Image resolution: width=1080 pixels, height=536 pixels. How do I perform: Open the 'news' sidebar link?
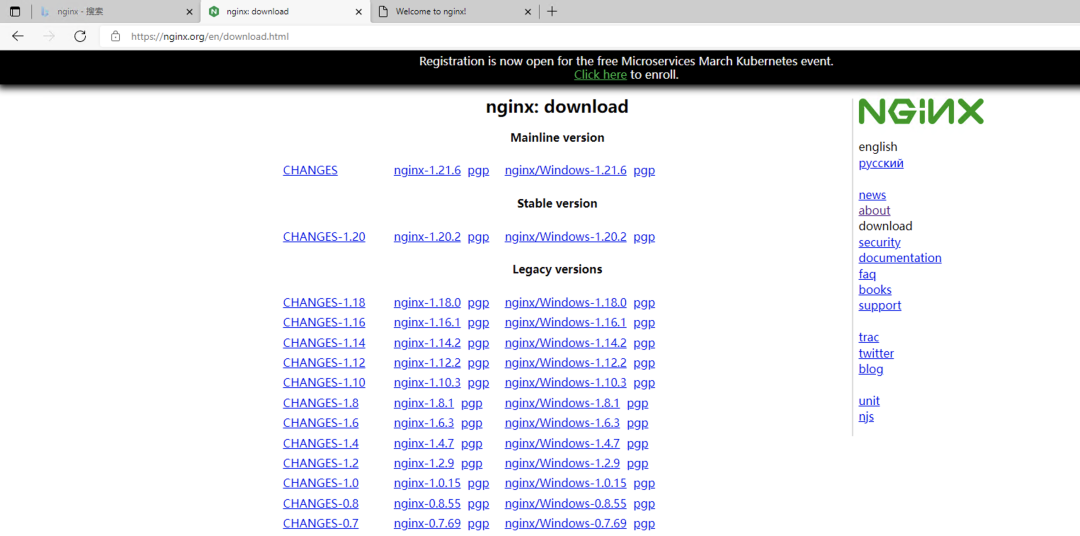click(872, 195)
